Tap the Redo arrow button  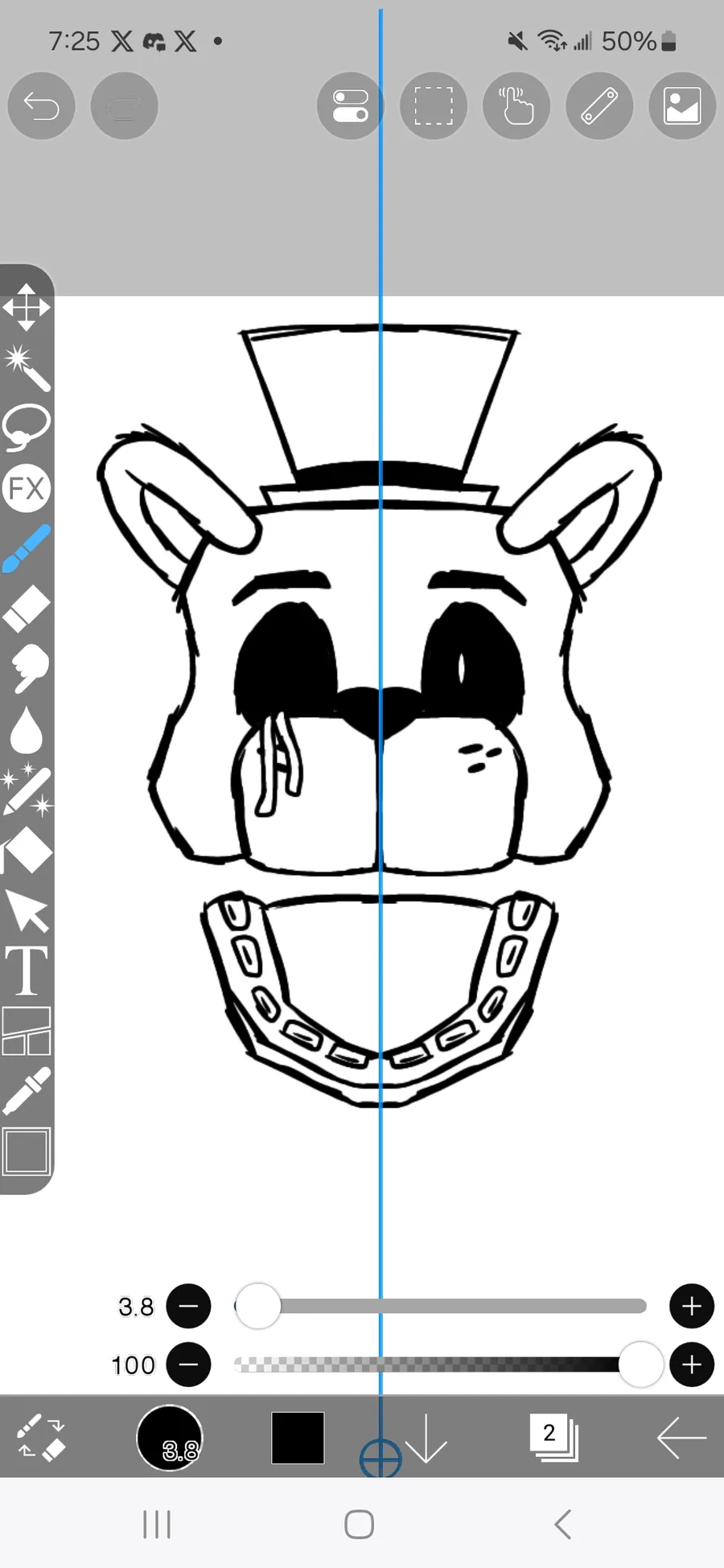click(x=124, y=106)
